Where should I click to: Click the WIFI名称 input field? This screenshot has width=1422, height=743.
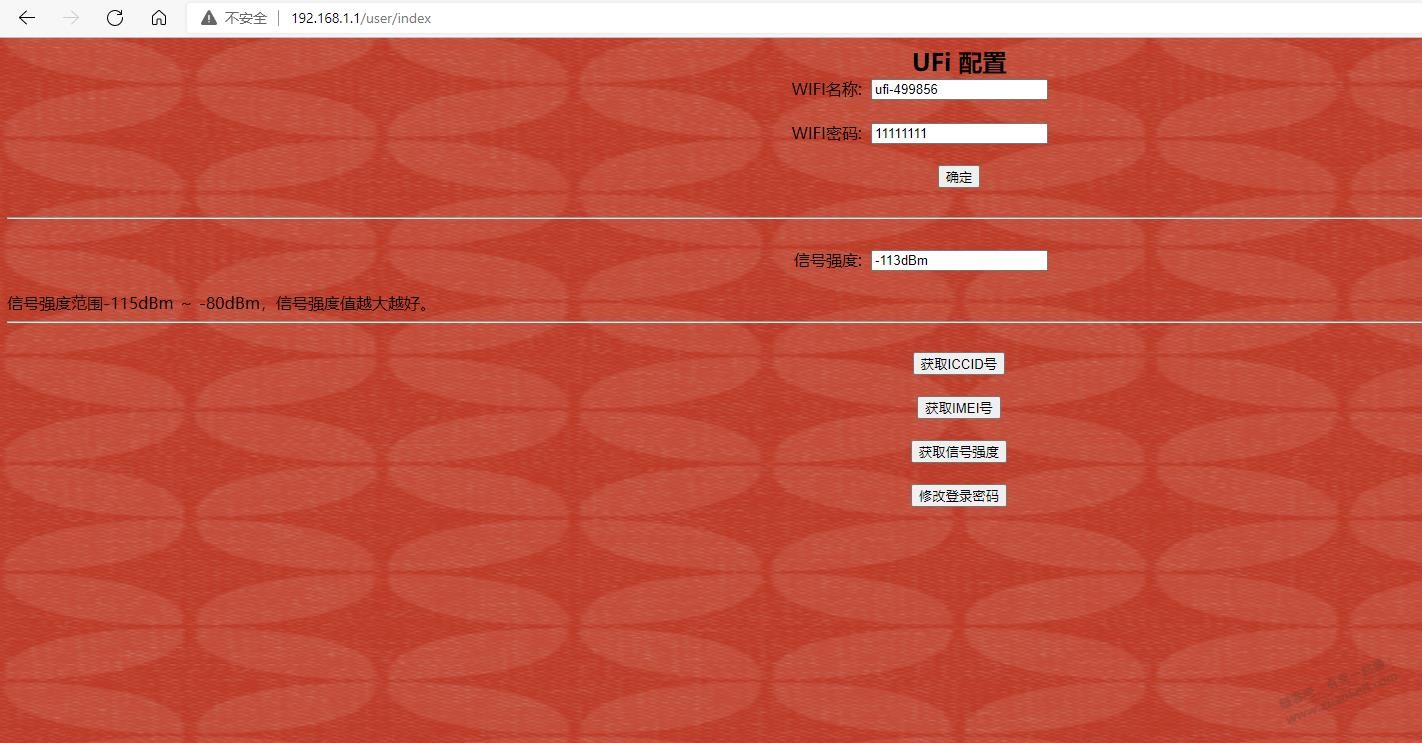[x=959, y=89]
